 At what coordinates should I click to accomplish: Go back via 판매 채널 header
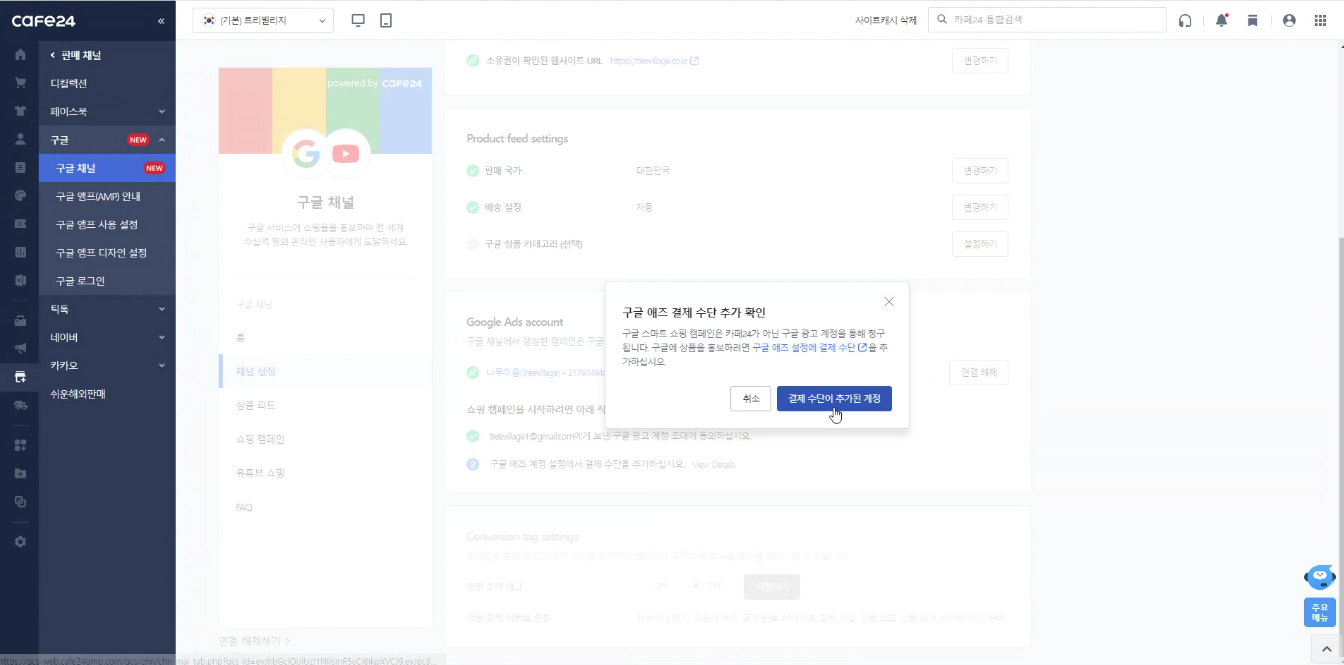coord(76,55)
